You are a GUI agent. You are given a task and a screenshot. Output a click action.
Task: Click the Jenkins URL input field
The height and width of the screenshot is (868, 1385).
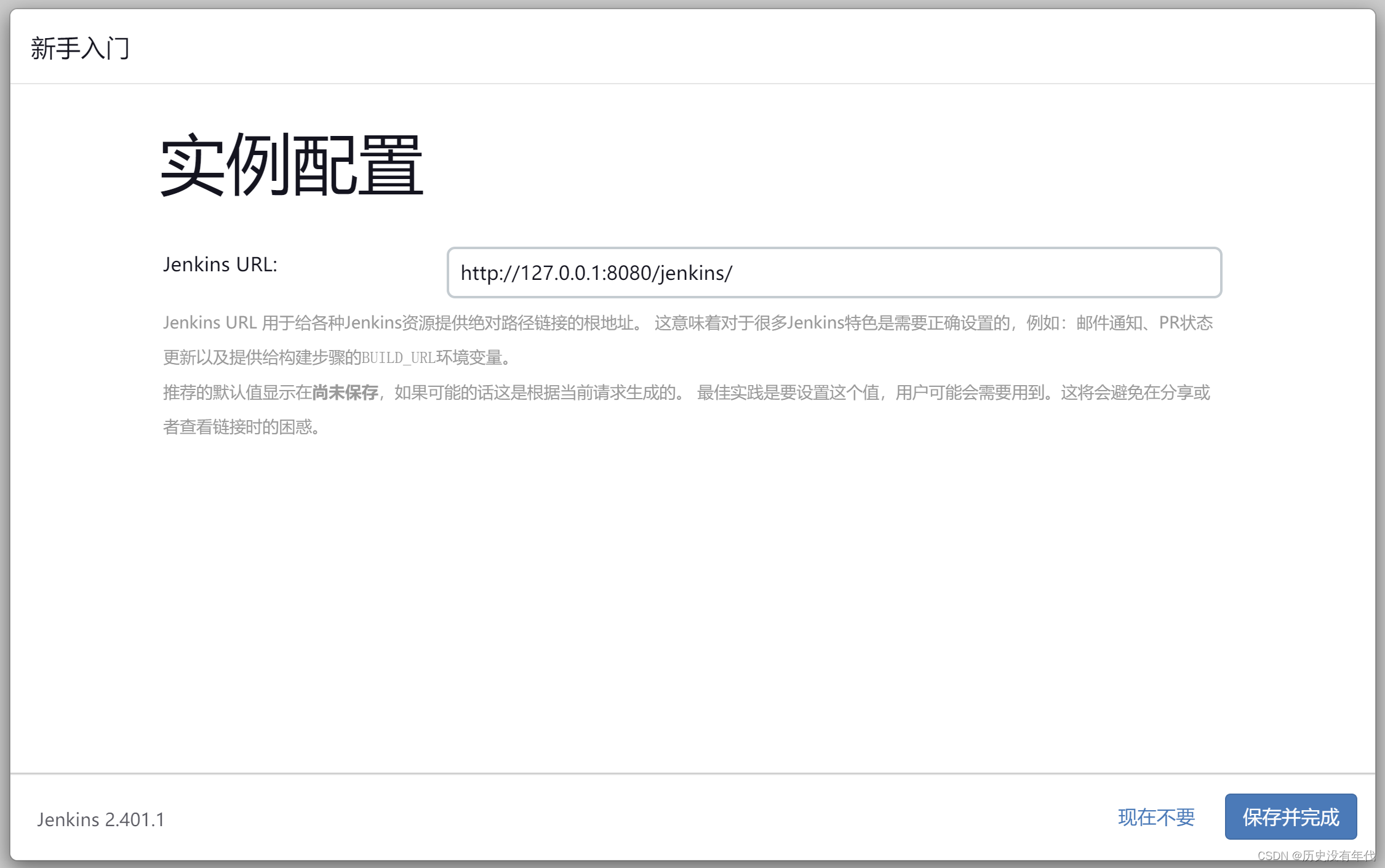tap(833, 273)
